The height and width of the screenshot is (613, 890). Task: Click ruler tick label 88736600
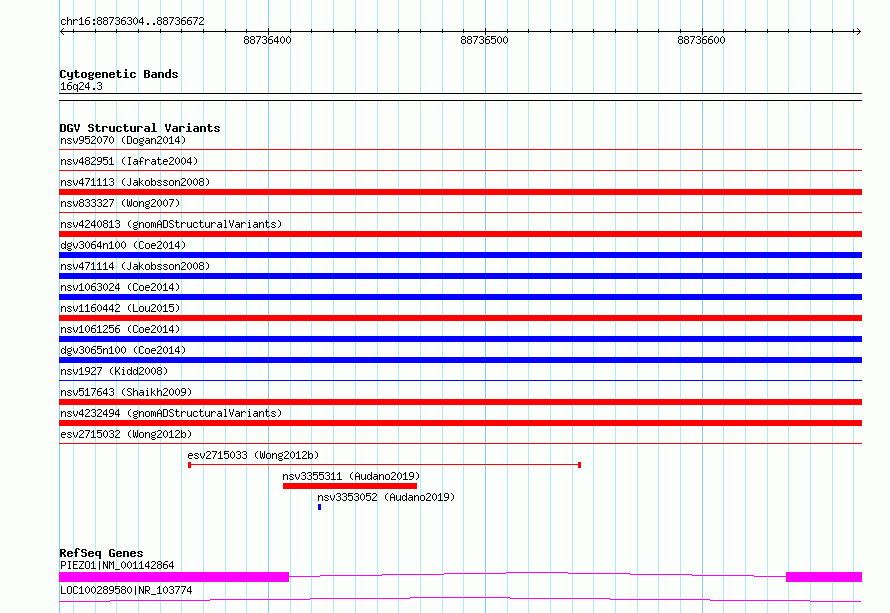[701, 40]
